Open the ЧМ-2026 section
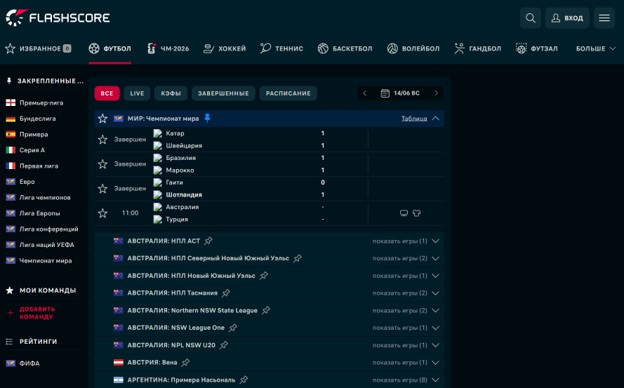The height and width of the screenshot is (388, 624). tap(168, 49)
